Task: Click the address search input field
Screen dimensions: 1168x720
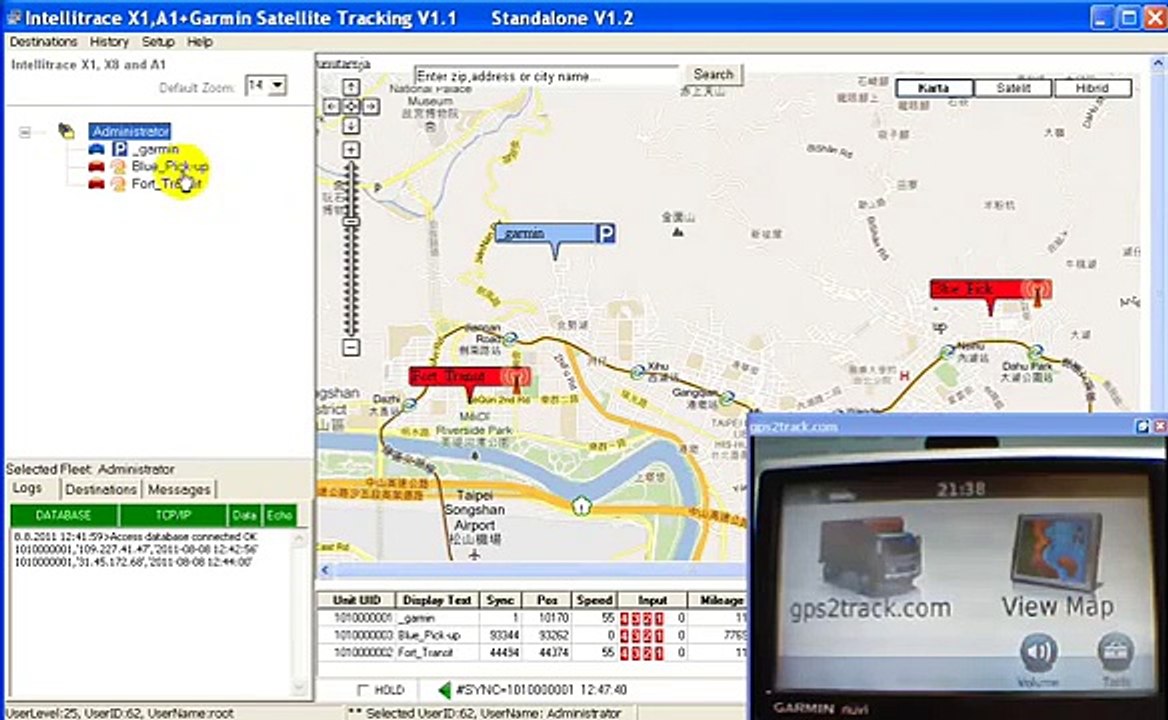Action: [548, 76]
